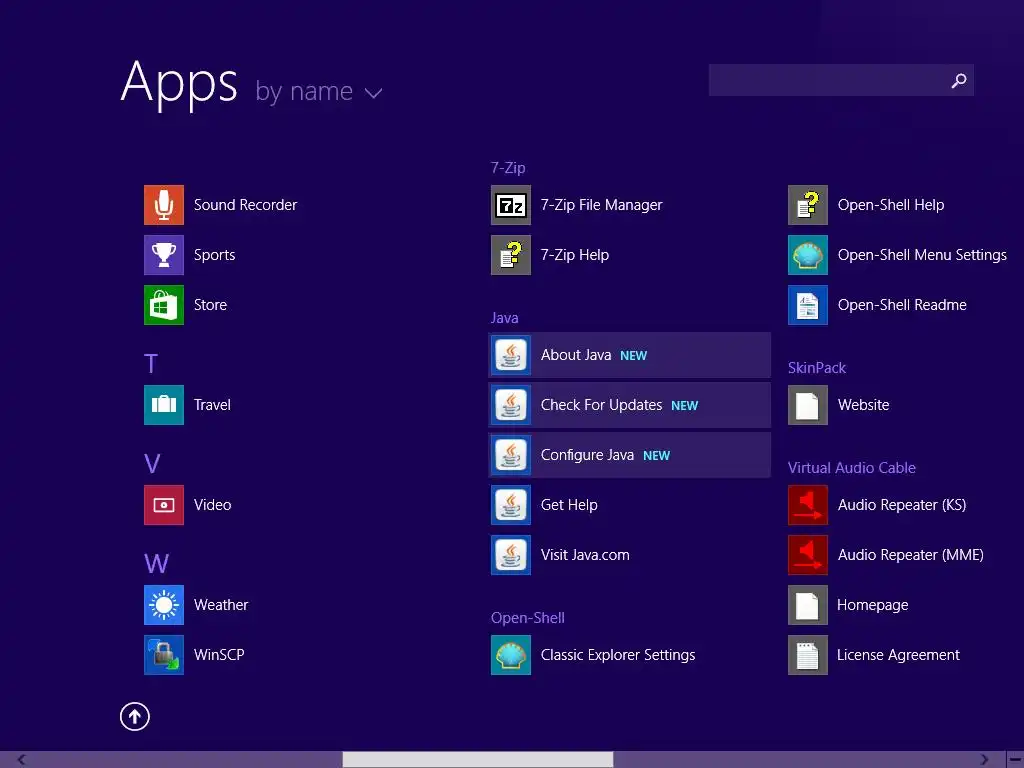1024x768 pixels.
Task: Click the Java Get Help icon
Action: tap(511, 505)
